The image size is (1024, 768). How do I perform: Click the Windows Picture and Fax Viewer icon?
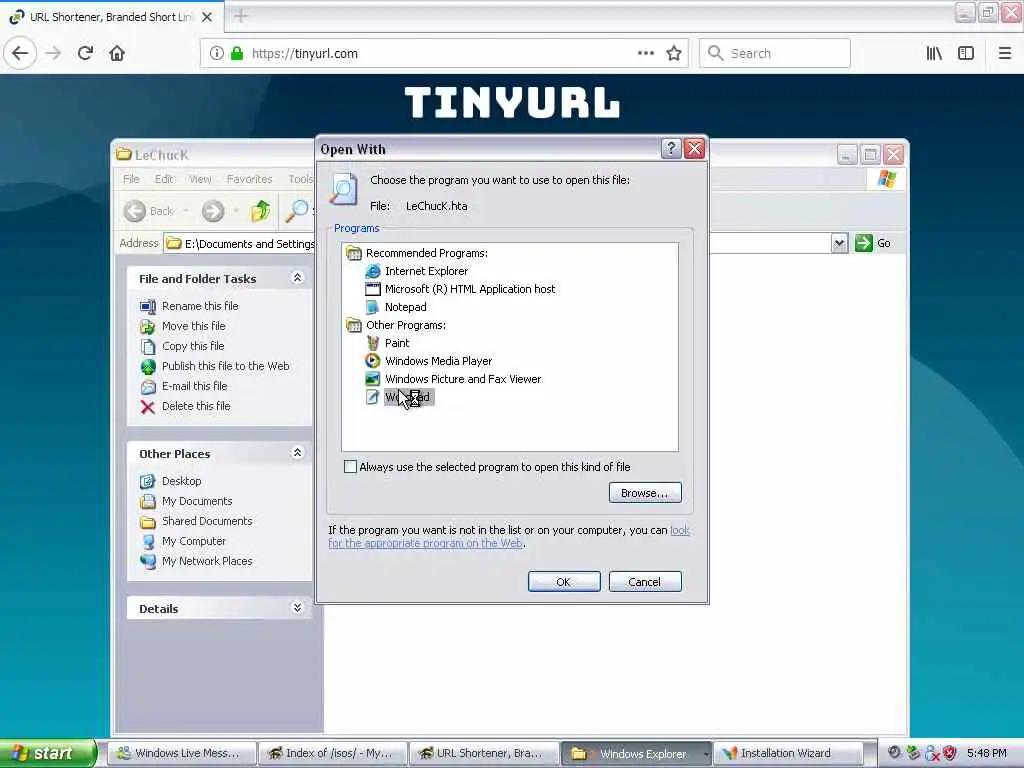tap(373, 379)
